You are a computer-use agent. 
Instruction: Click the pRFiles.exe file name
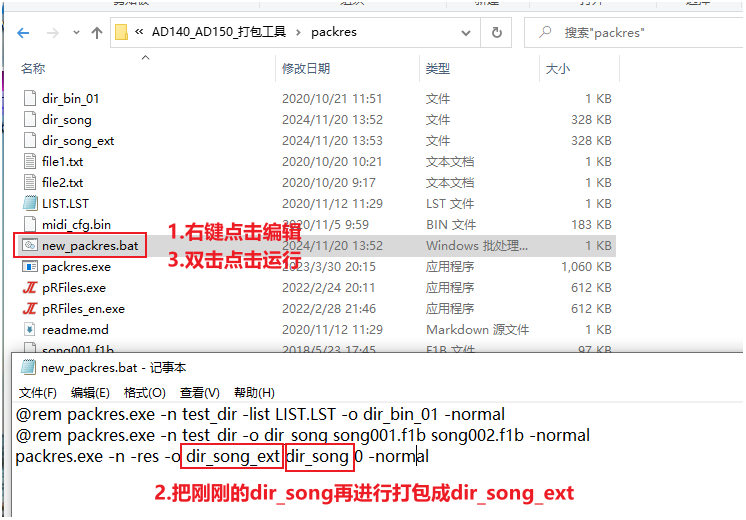pos(74,288)
